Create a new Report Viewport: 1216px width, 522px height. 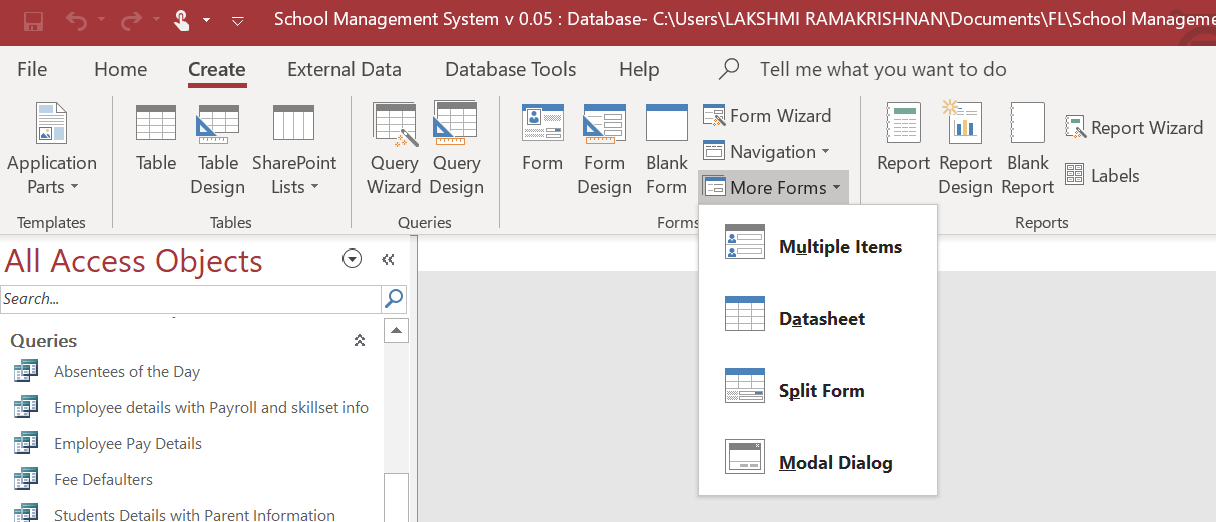[904, 139]
